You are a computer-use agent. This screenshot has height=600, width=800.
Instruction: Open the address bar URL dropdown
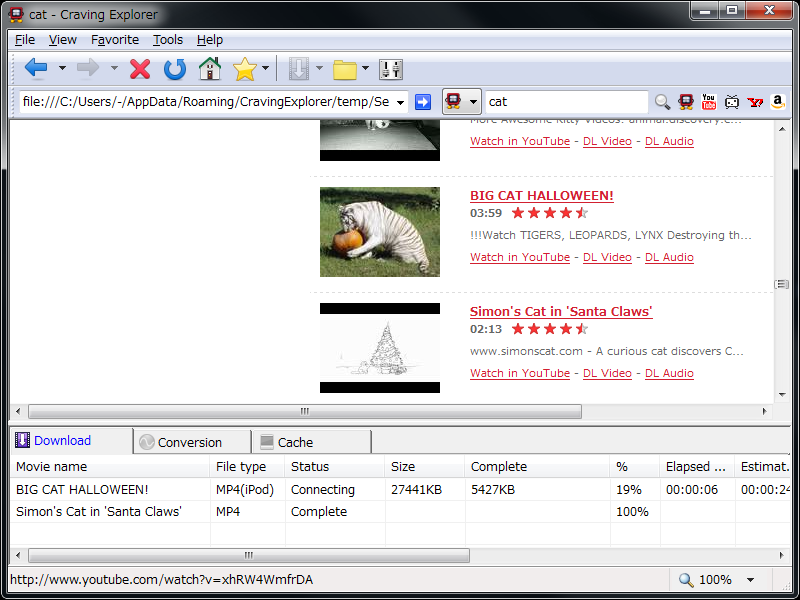(x=401, y=102)
